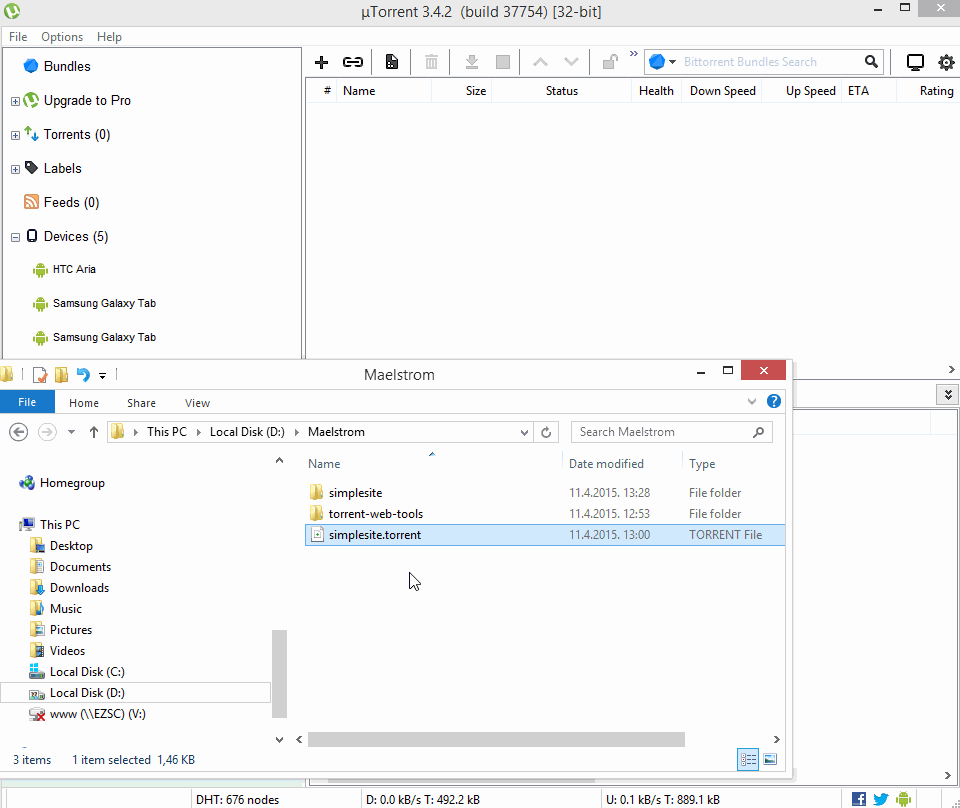Click the search magnifier in Bundles search
The width and height of the screenshot is (960, 808).
tap(872, 62)
